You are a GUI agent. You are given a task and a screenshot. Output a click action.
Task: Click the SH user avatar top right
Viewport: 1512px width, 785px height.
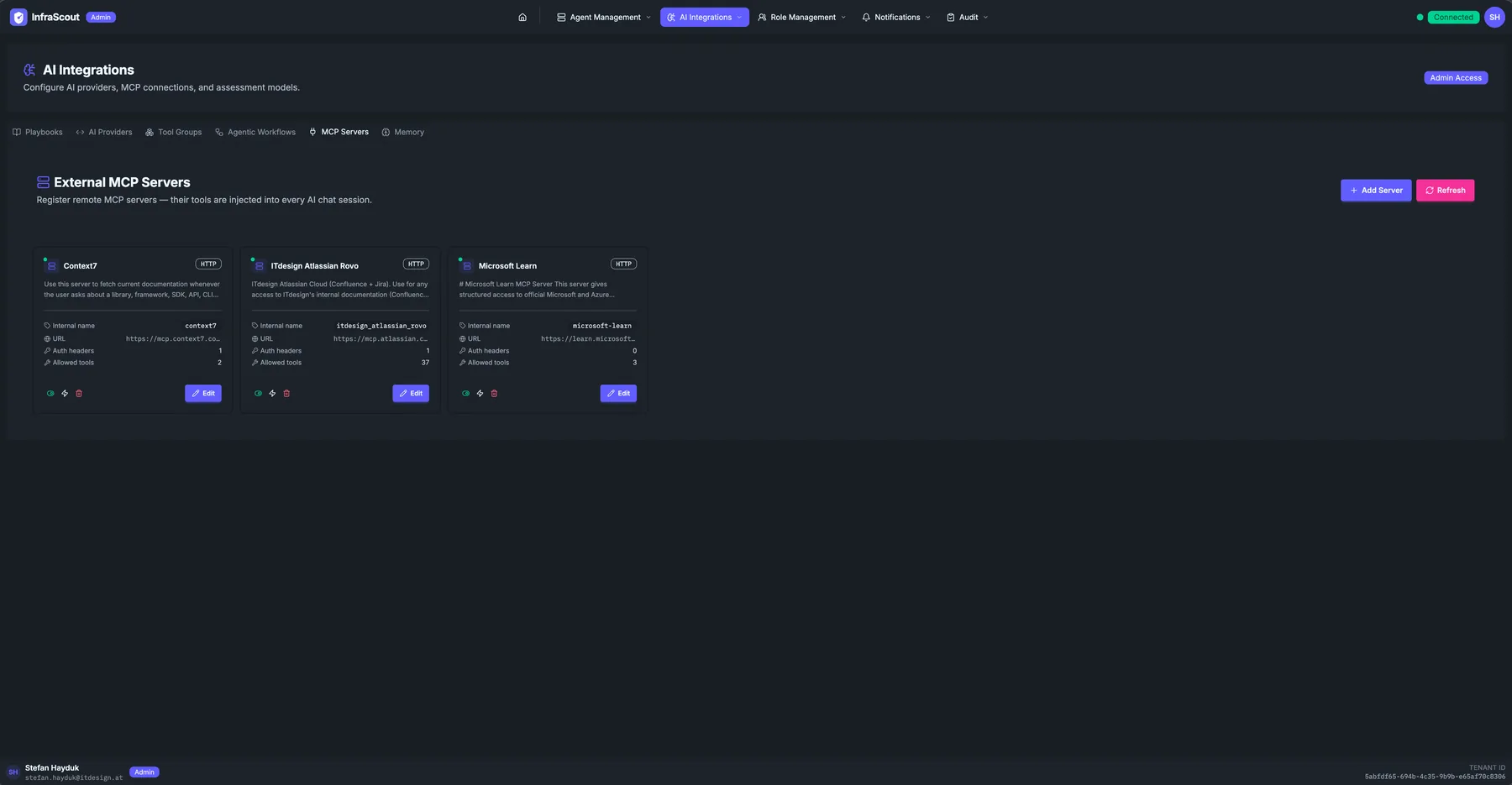coord(1494,17)
